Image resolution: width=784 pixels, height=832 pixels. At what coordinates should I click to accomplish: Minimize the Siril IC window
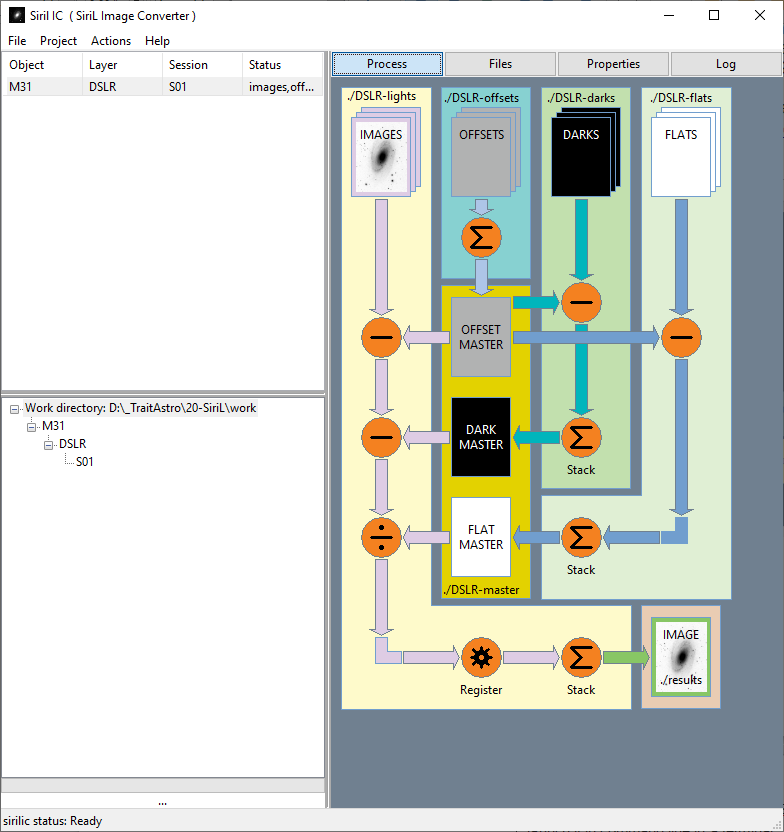click(669, 15)
